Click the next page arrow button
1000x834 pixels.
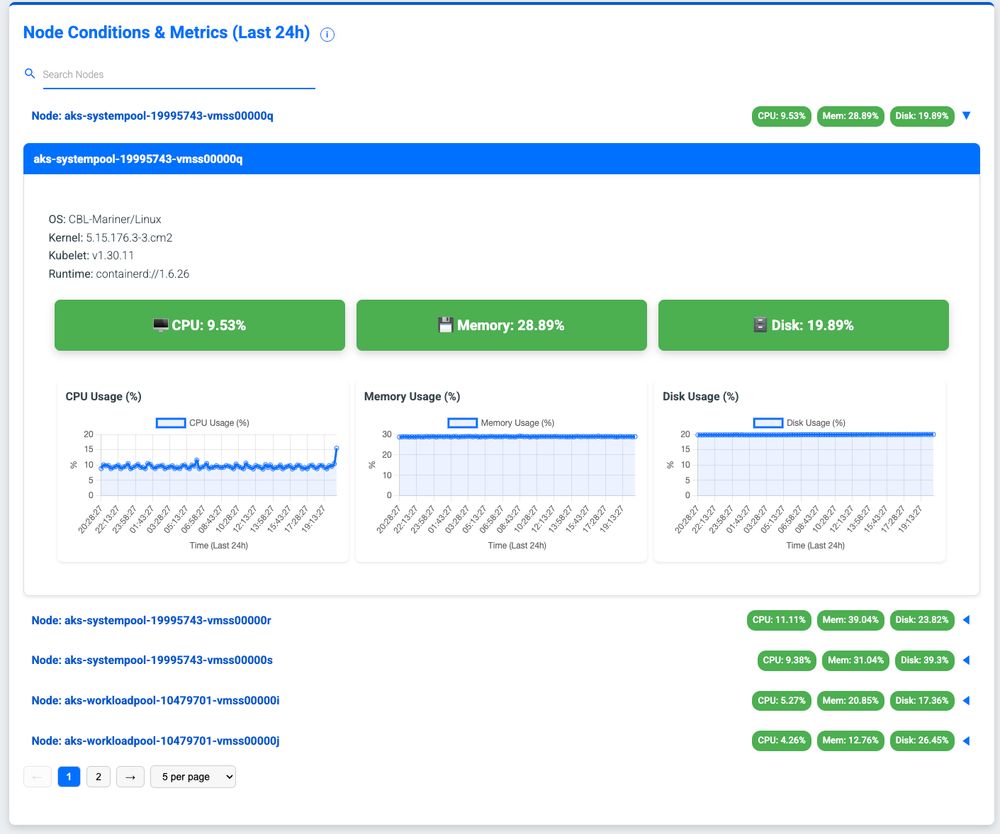click(130, 777)
